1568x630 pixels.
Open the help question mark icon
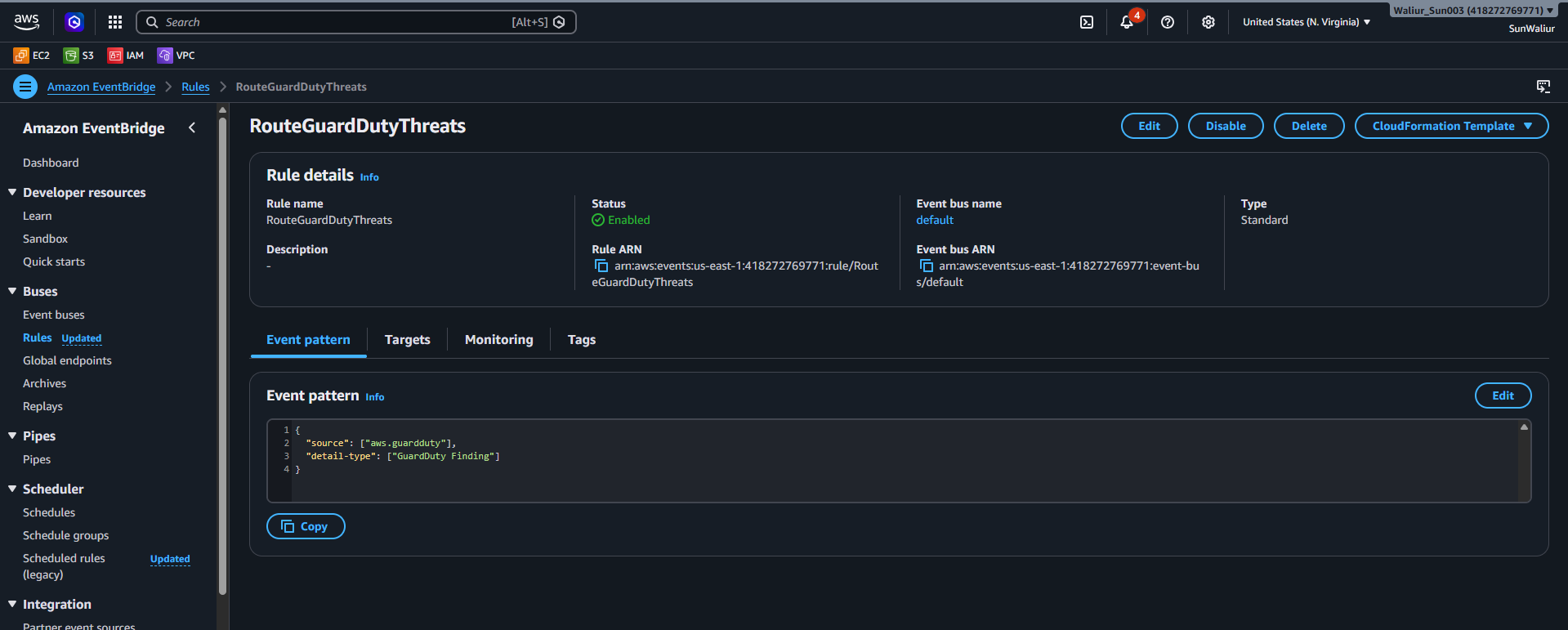click(1168, 22)
